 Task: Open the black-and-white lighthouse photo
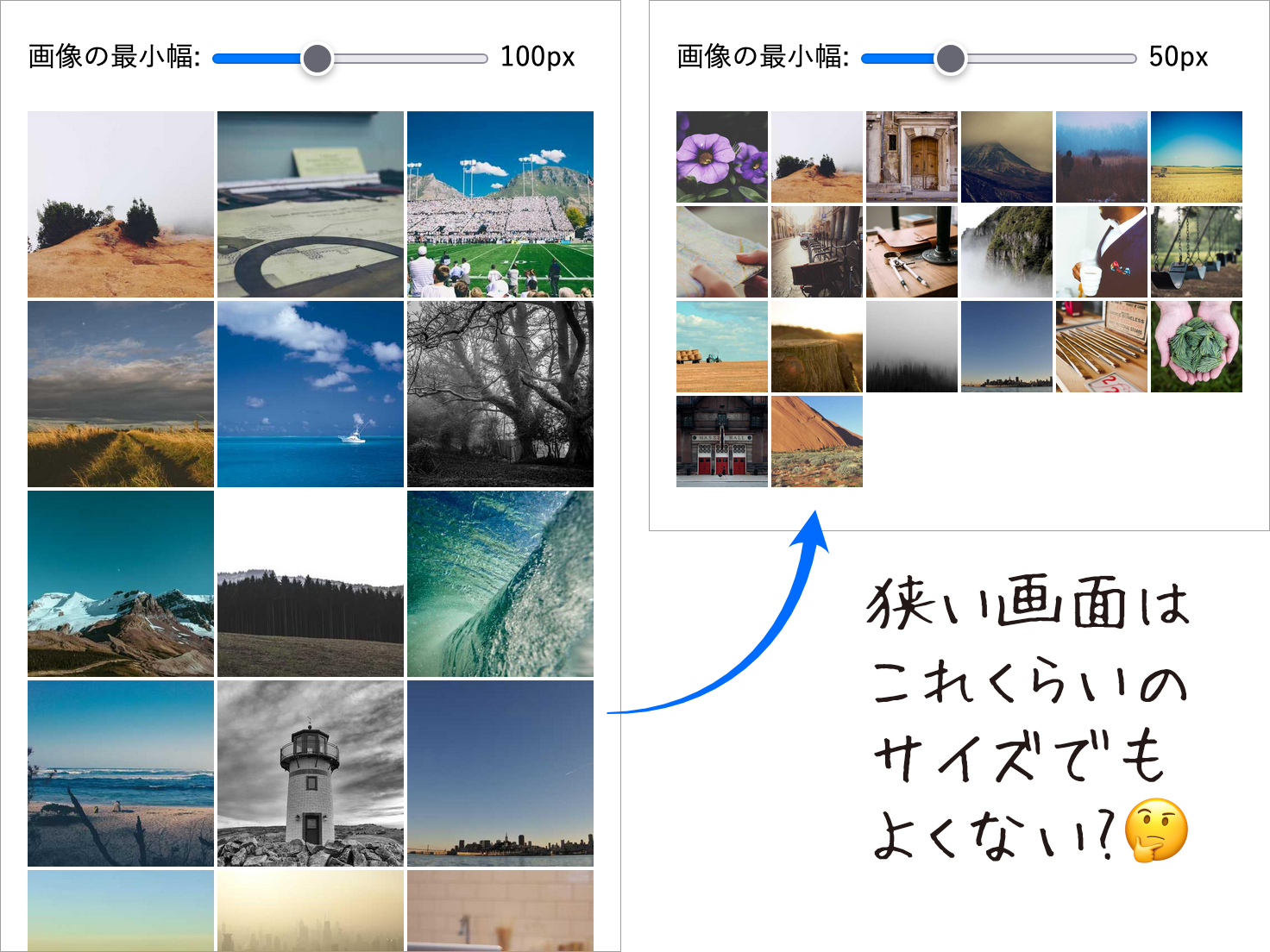pyautogui.click(x=311, y=773)
